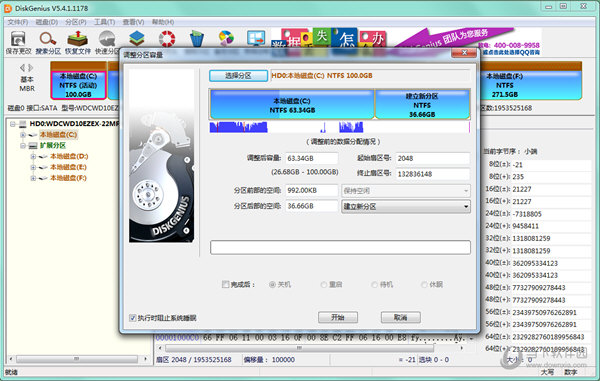Screen dimensions: 600x381
Task: Expand the 本地磁盘(C:) tree node
Action: click(23, 135)
